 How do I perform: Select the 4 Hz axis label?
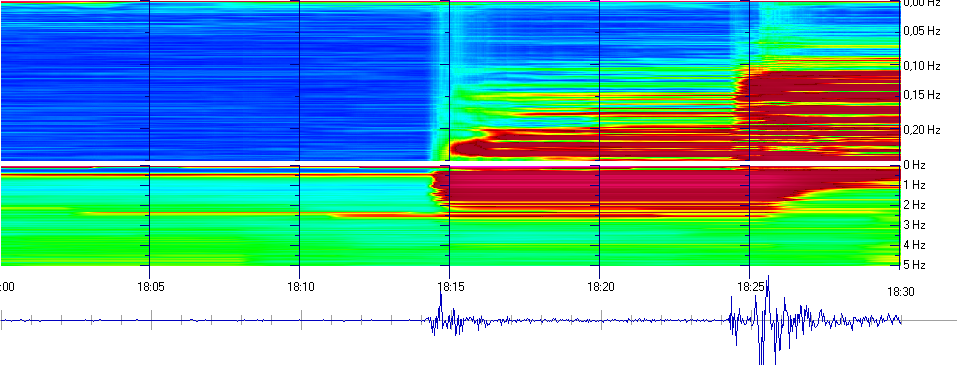point(914,245)
